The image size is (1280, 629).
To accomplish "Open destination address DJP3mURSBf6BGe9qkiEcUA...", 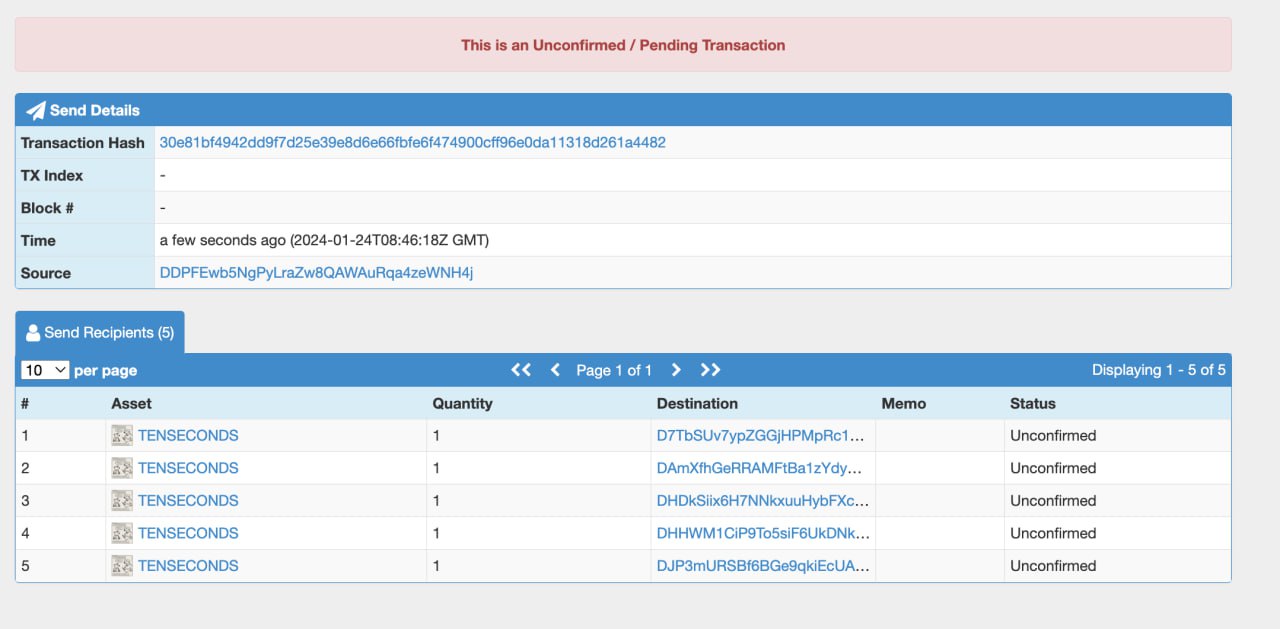I will (763, 565).
